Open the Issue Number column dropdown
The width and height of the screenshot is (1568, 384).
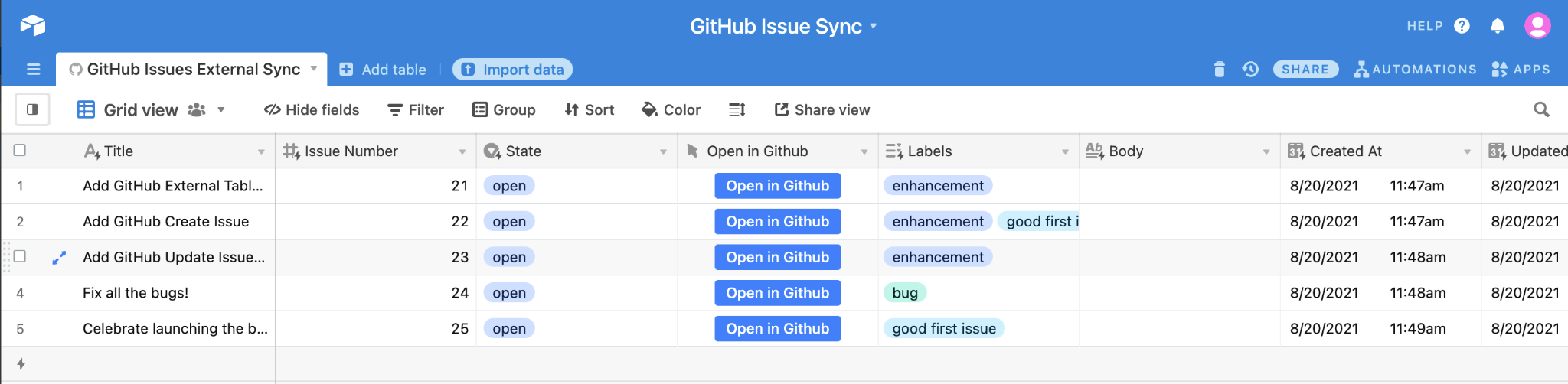pyautogui.click(x=462, y=151)
